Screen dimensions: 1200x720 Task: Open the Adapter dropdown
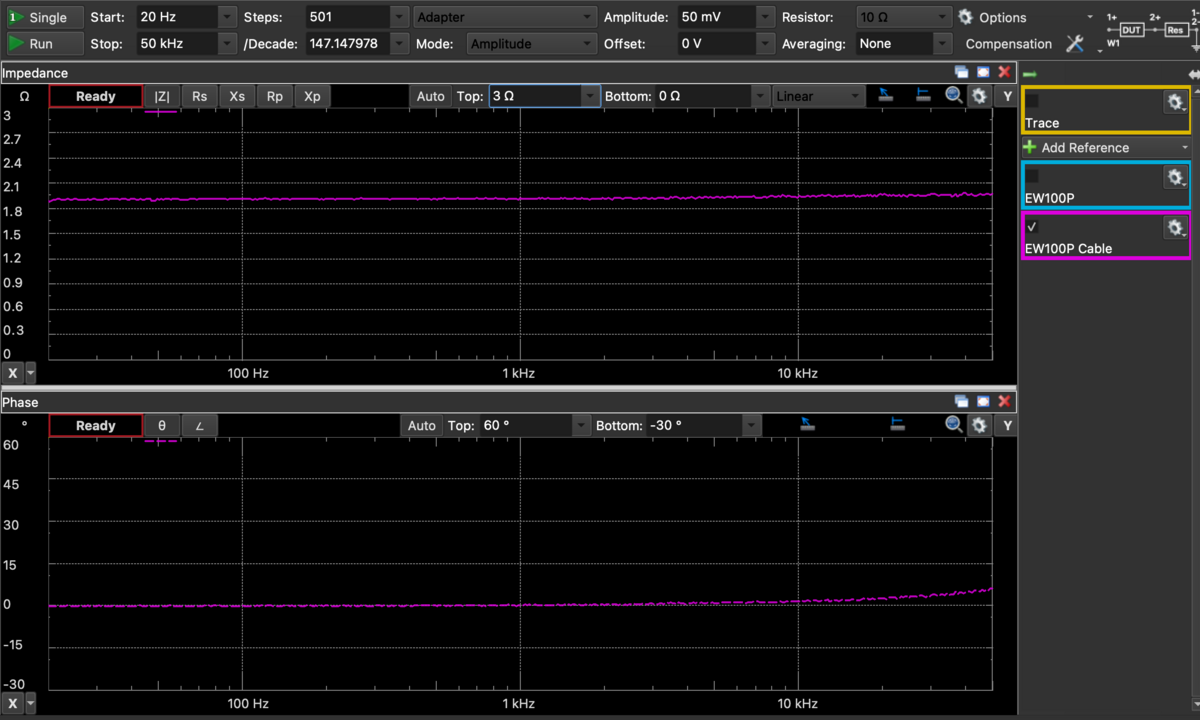coord(505,17)
